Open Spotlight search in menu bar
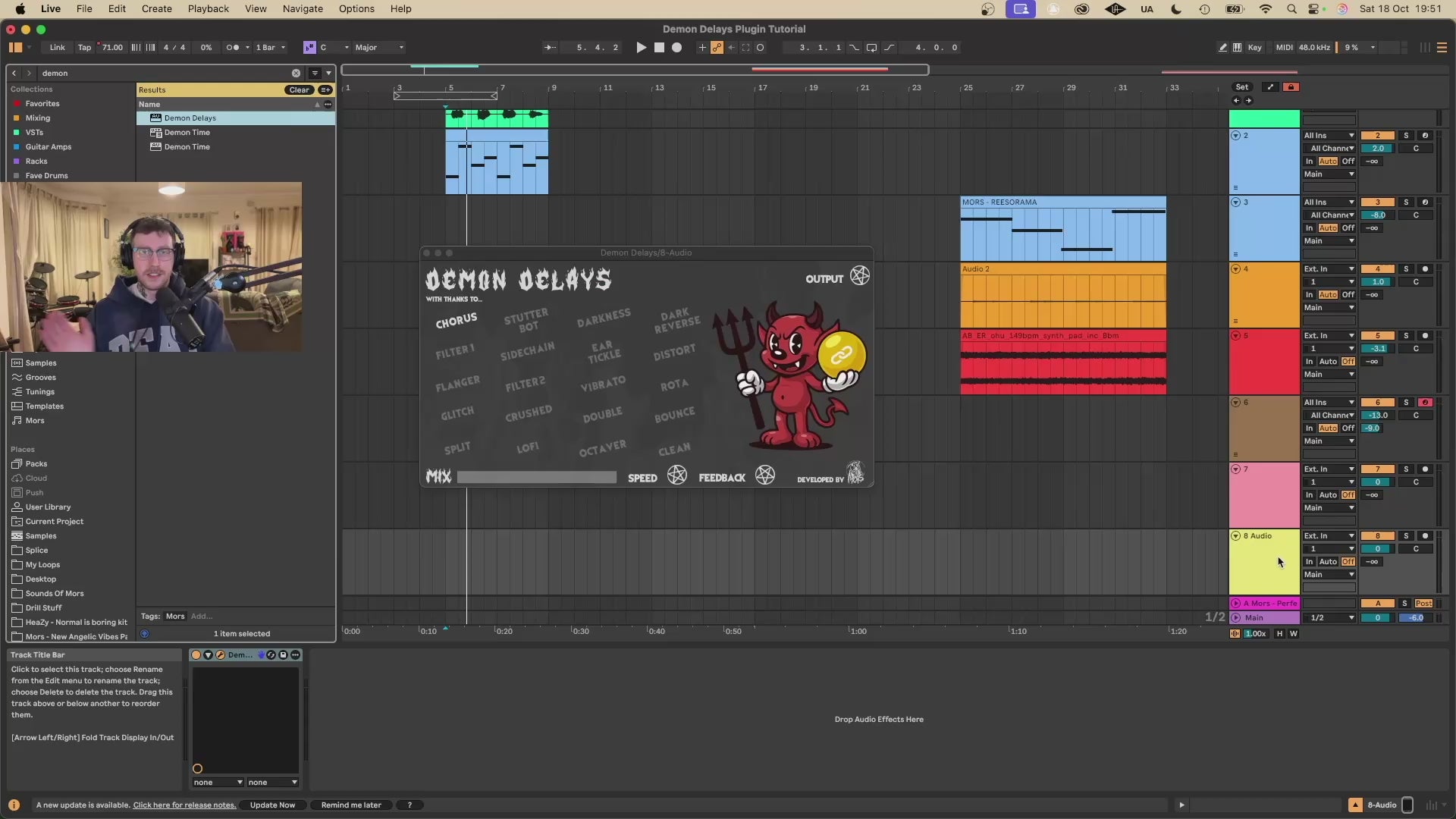This screenshot has width=1456, height=819. click(x=1291, y=9)
